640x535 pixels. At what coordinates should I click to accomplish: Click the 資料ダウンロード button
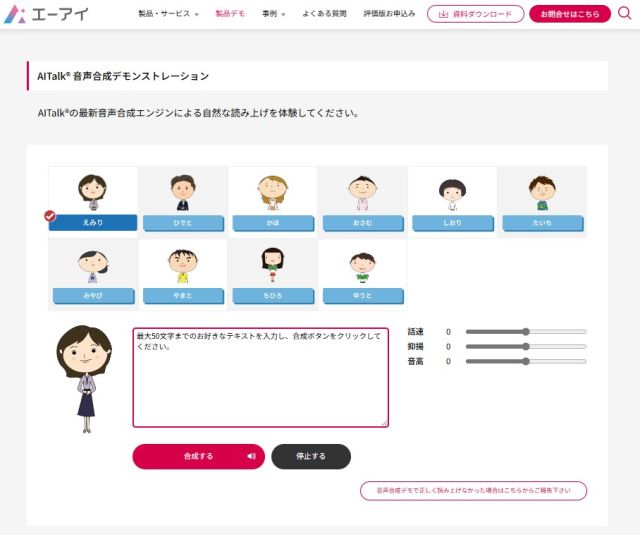476,14
